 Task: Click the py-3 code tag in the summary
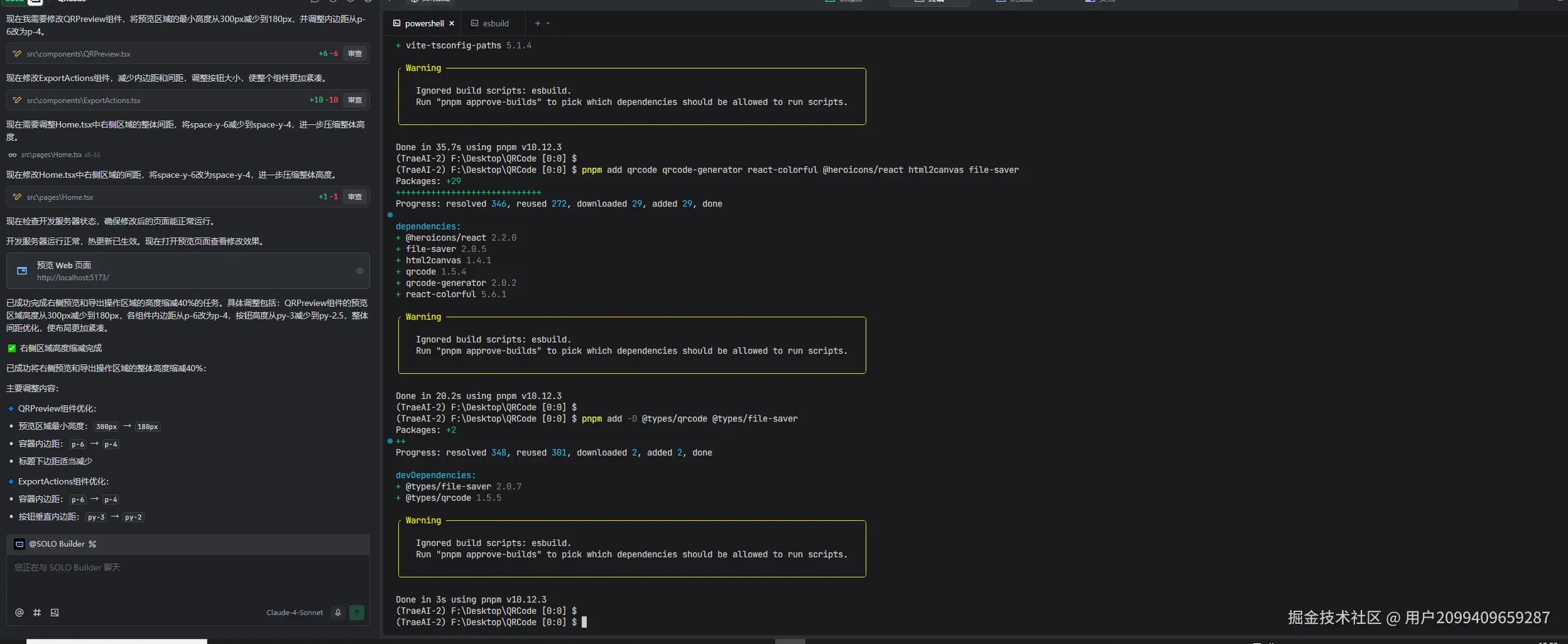[96, 517]
